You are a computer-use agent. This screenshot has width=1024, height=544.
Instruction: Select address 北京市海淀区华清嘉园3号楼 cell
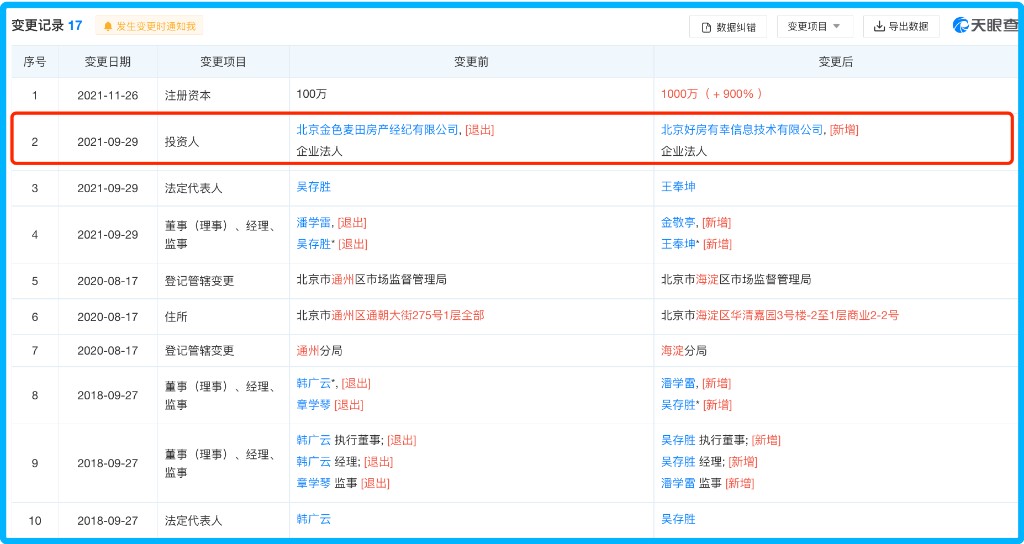tap(836, 317)
